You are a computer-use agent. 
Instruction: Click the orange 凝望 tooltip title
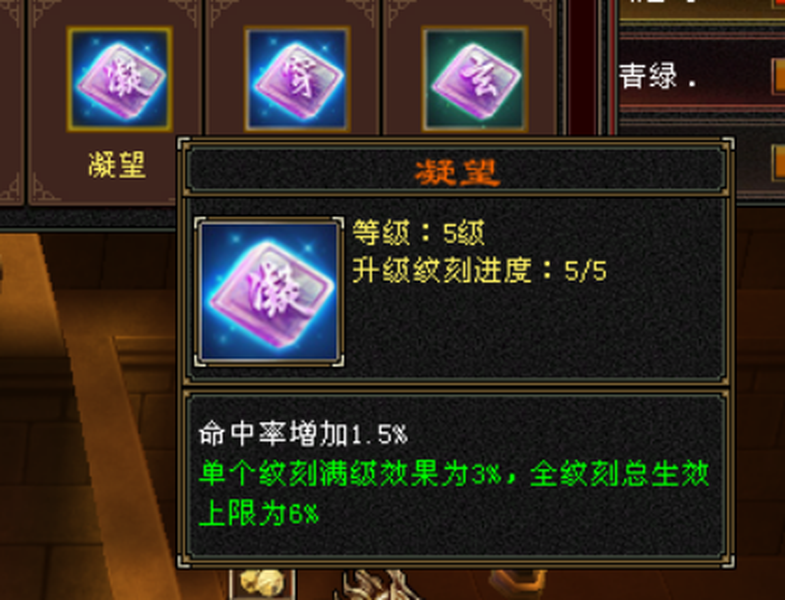[x=457, y=173]
